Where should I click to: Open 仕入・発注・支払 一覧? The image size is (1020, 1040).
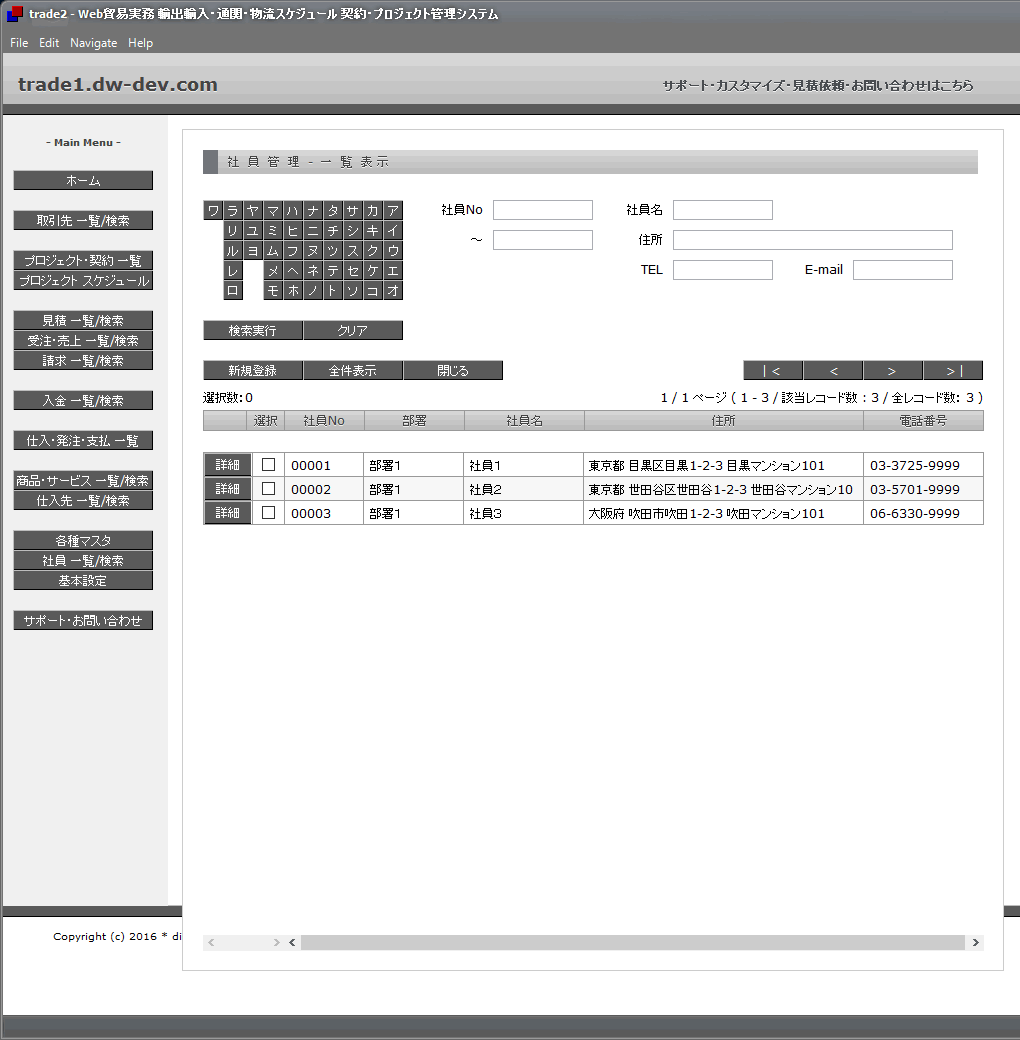pos(83,440)
